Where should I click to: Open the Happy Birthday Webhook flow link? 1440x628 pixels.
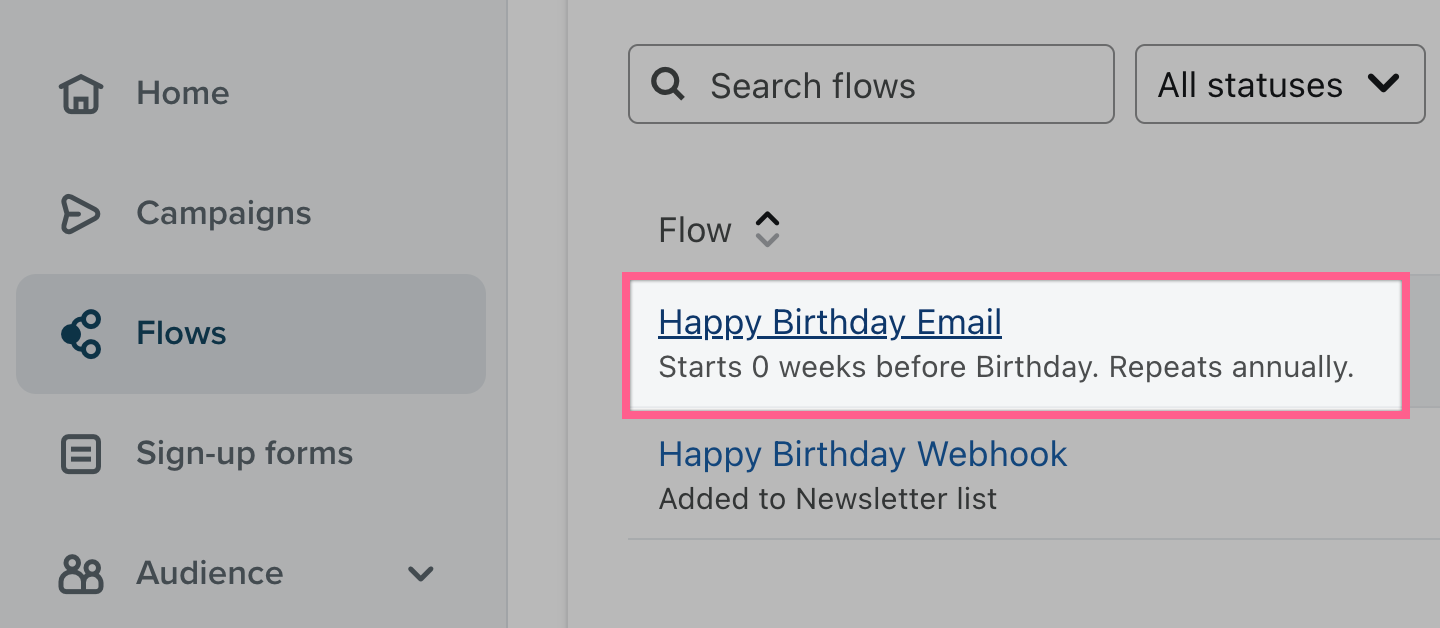862,454
